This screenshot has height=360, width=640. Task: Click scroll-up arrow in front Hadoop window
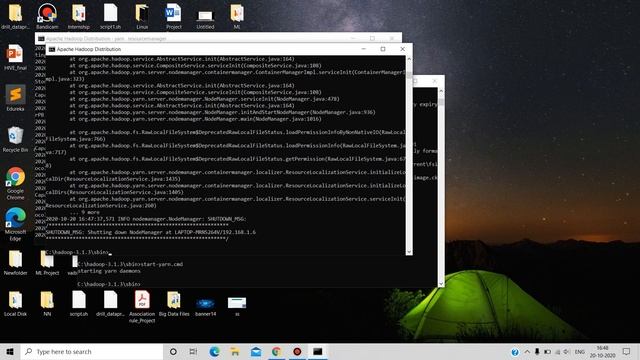(x=409, y=59)
